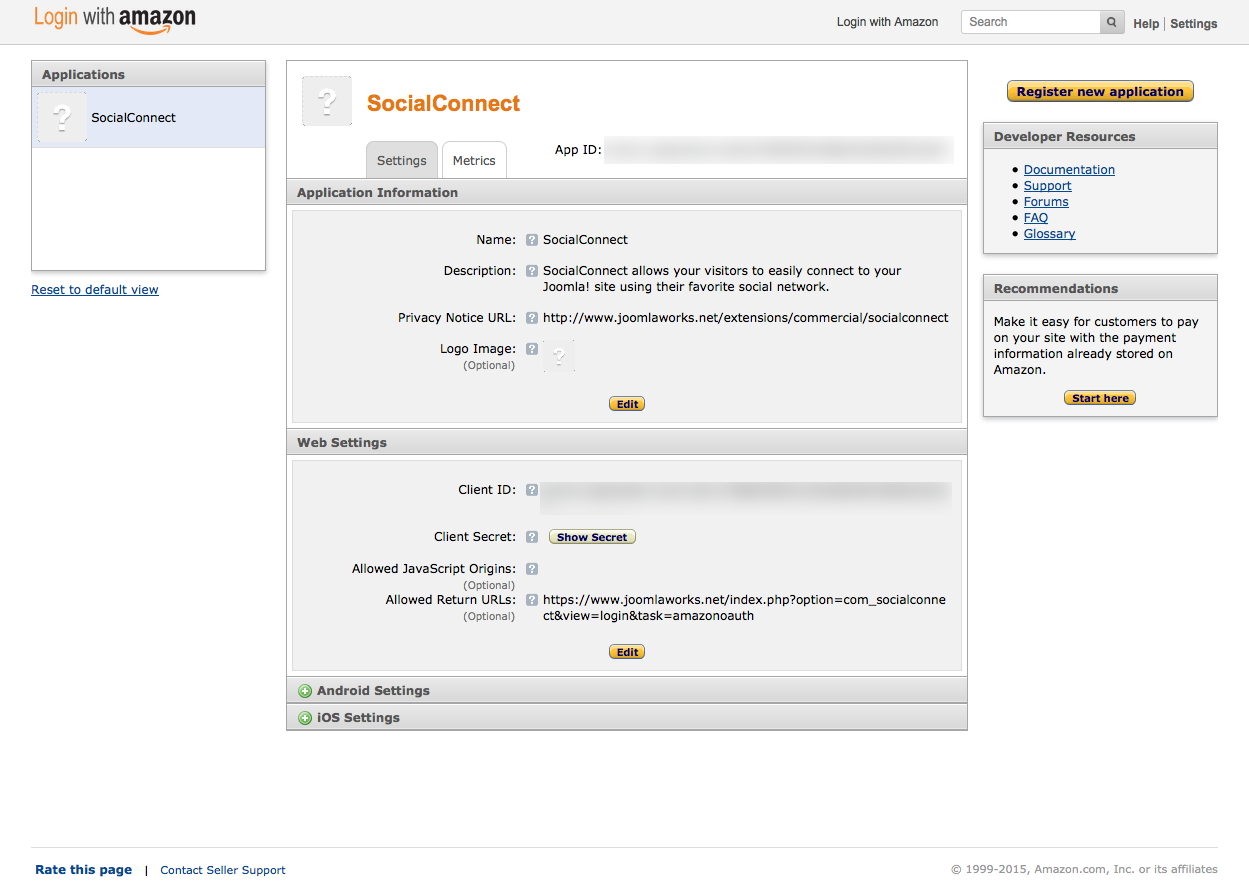This screenshot has height=892, width=1249.
Task: Click the search magnifier button
Action: (1112, 22)
